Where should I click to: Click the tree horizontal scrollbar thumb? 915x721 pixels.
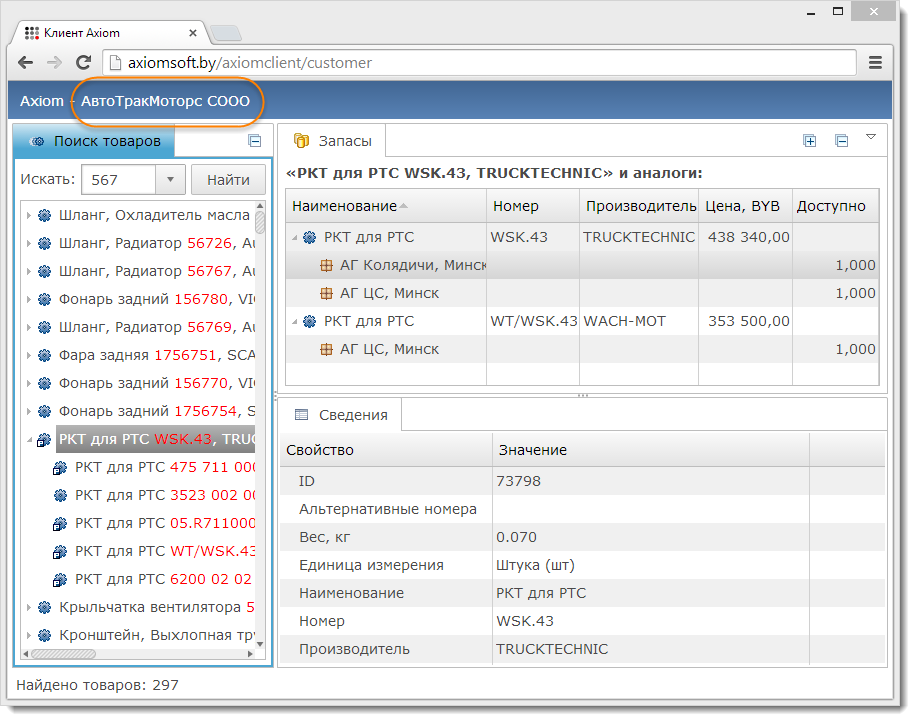pyautogui.click(x=64, y=654)
